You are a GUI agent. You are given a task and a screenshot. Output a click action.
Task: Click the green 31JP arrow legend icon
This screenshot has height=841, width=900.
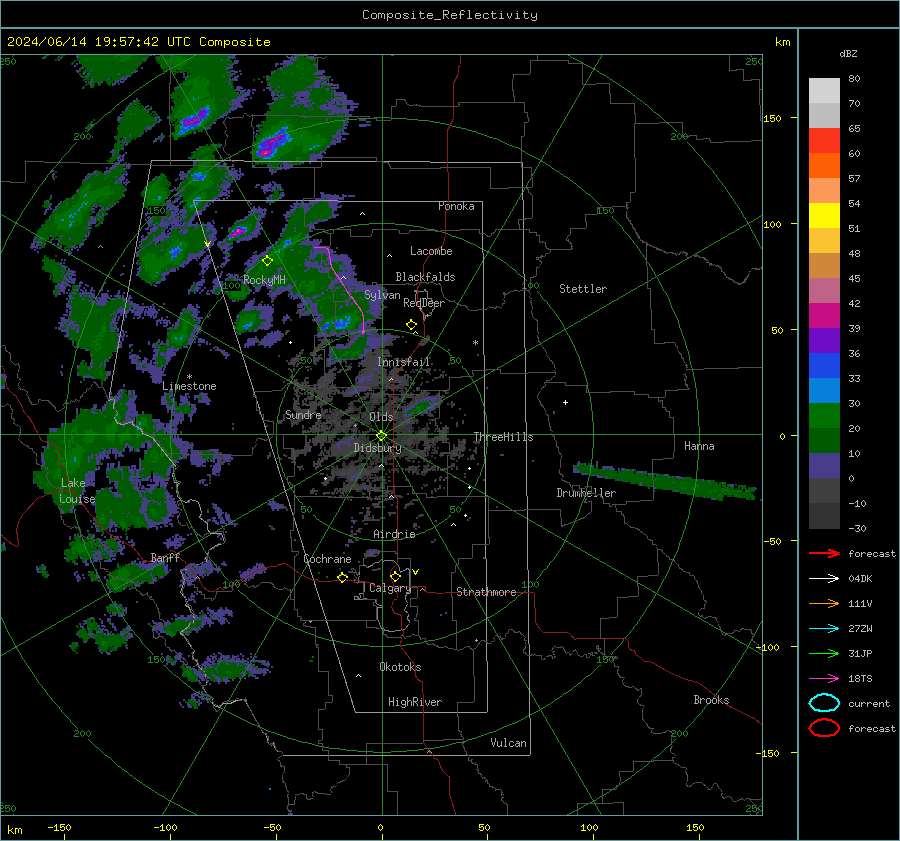824,653
